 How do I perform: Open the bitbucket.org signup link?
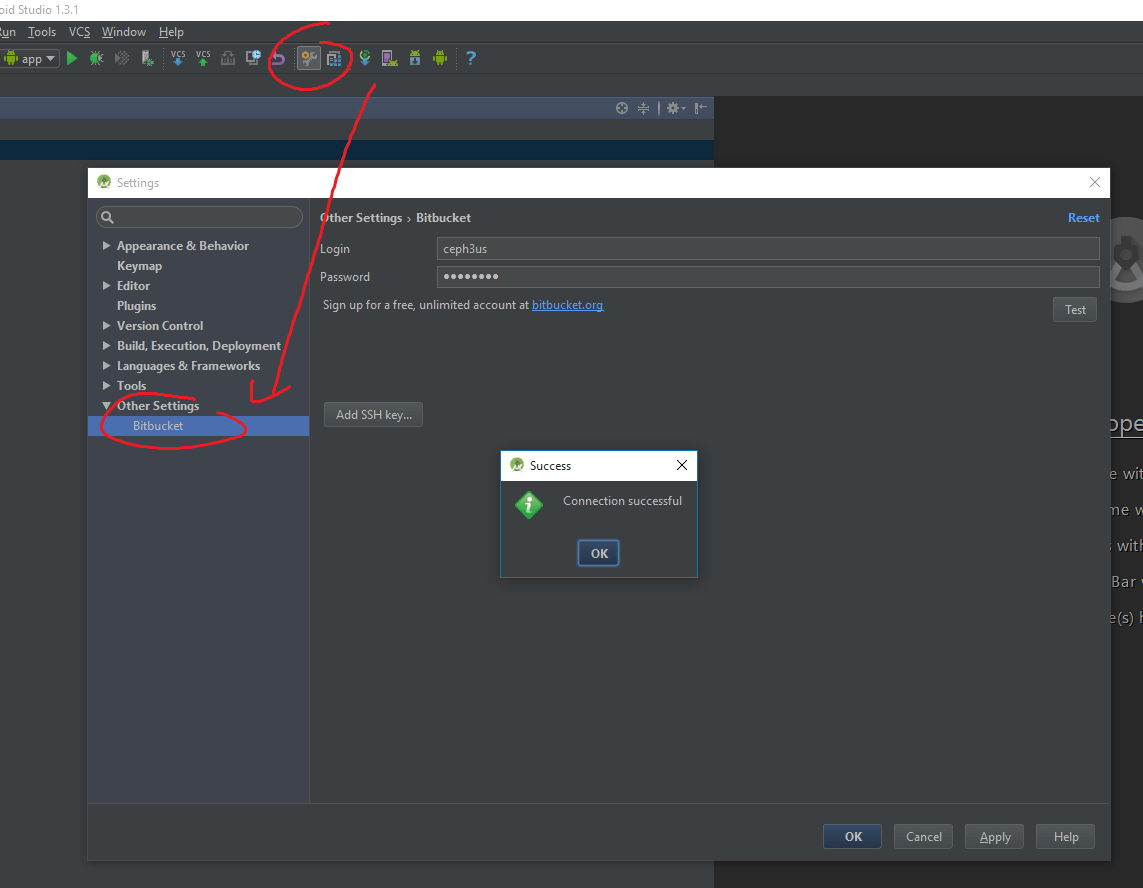click(x=567, y=304)
